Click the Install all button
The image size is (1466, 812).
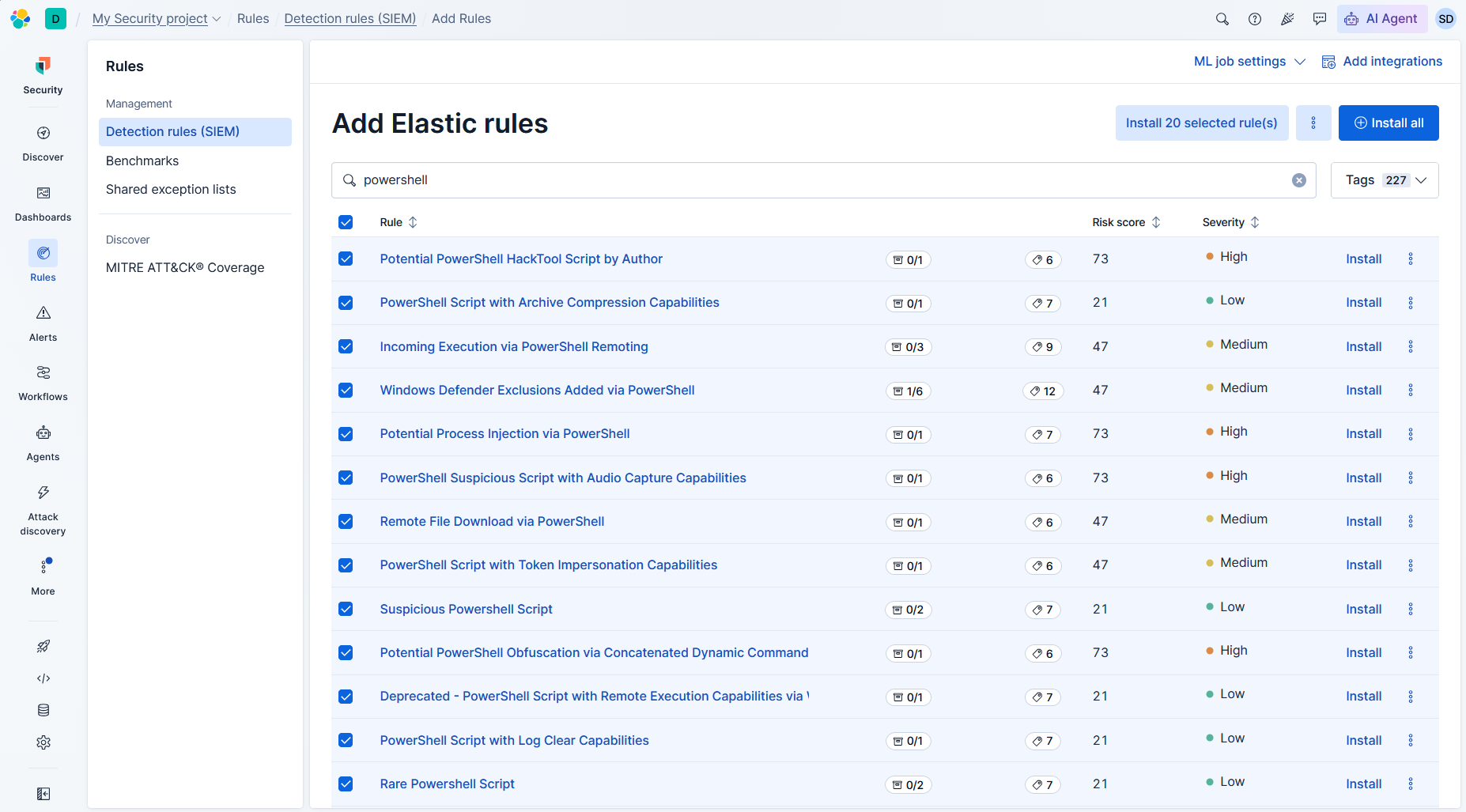tap(1389, 123)
